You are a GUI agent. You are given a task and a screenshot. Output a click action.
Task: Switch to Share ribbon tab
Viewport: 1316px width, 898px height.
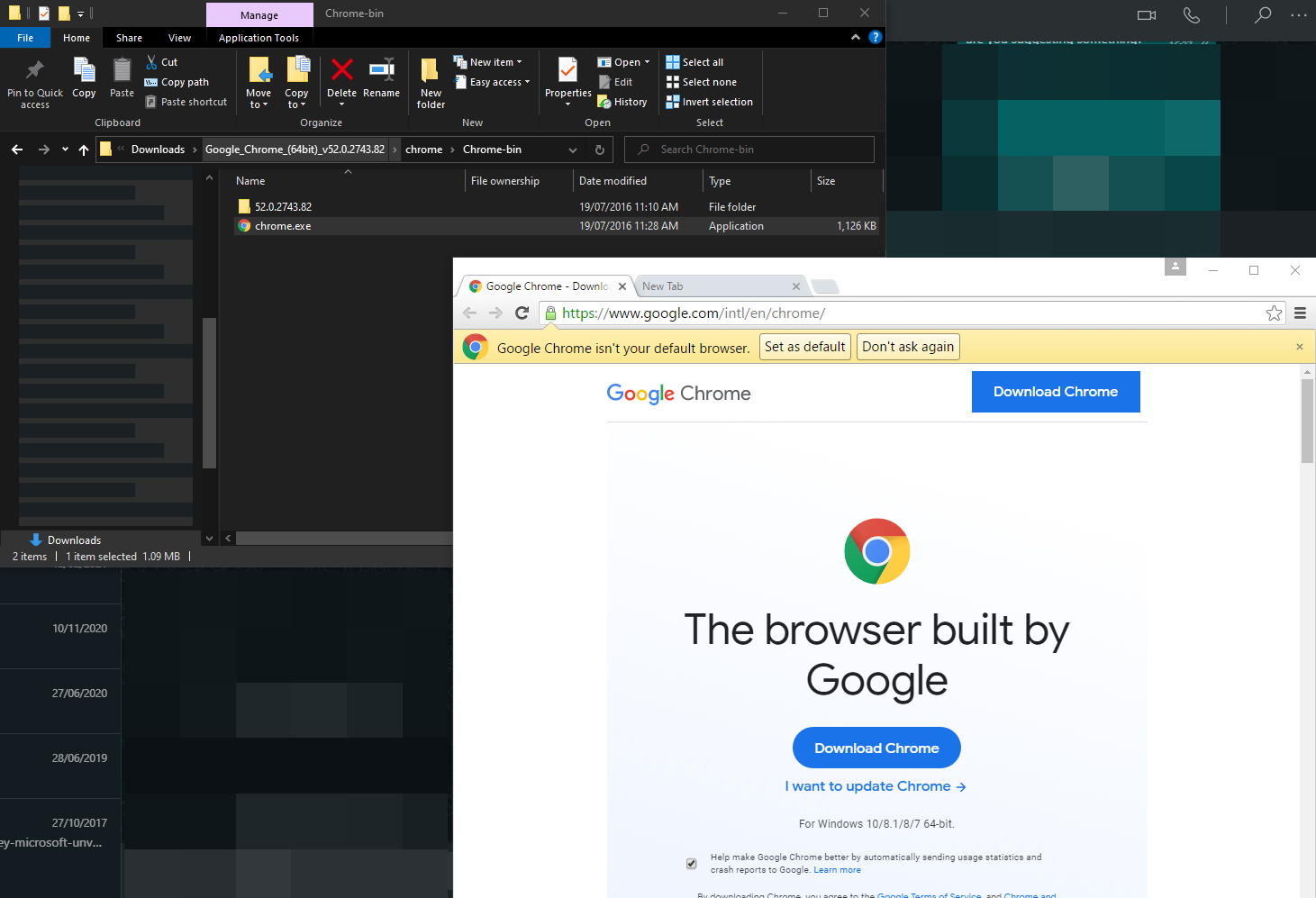click(129, 38)
